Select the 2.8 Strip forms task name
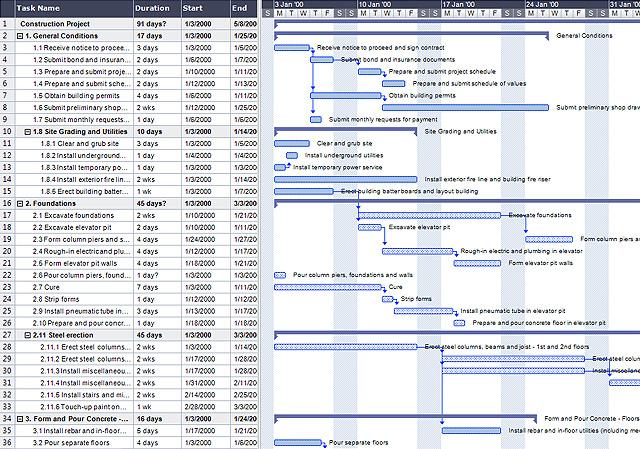The width and height of the screenshot is (640, 449). (x=56, y=299)
